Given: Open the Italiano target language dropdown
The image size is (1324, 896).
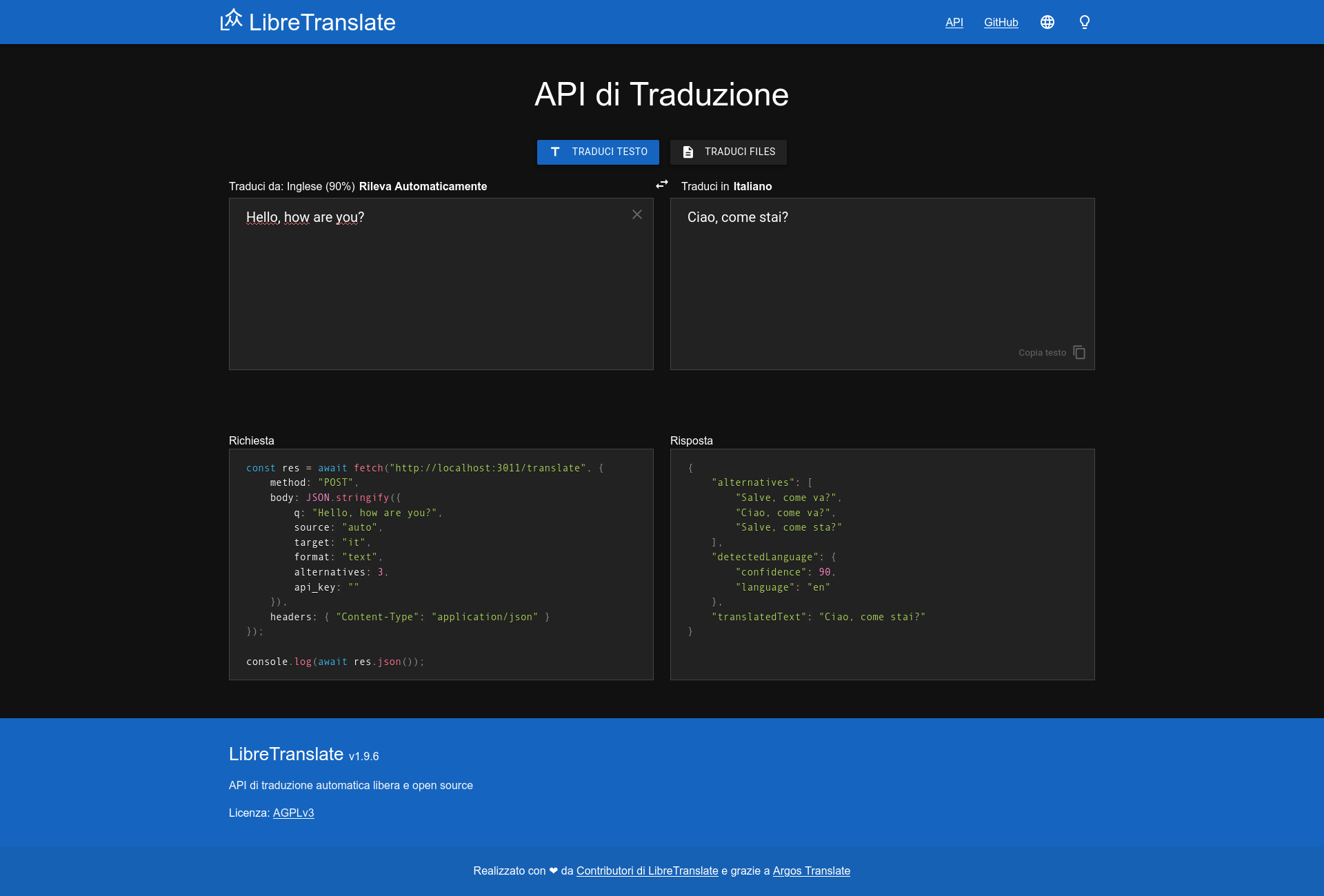Looking at the screenshot, I should click(752, 186).
